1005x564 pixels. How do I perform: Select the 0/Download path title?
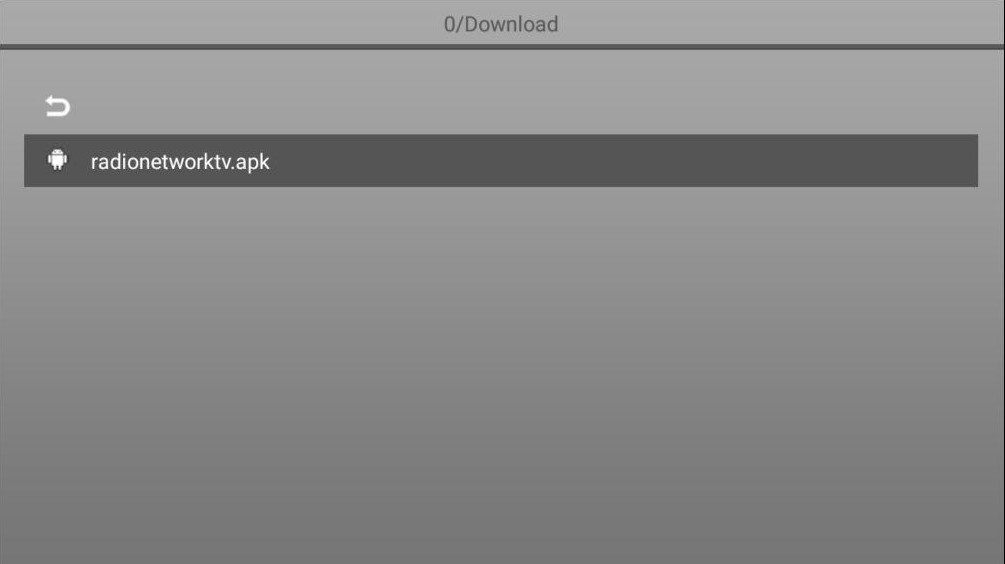[x=501, y=24]
